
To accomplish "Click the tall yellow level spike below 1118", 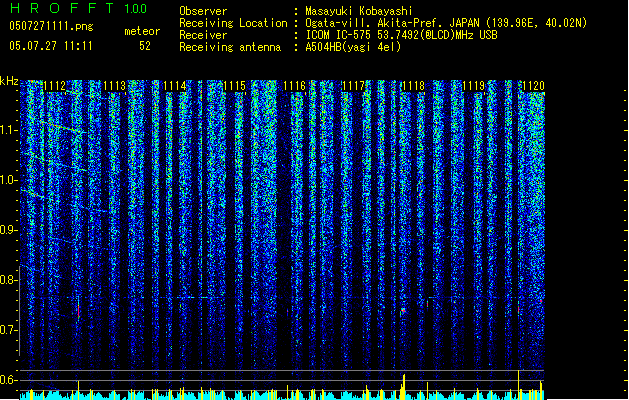I will 404,387.
